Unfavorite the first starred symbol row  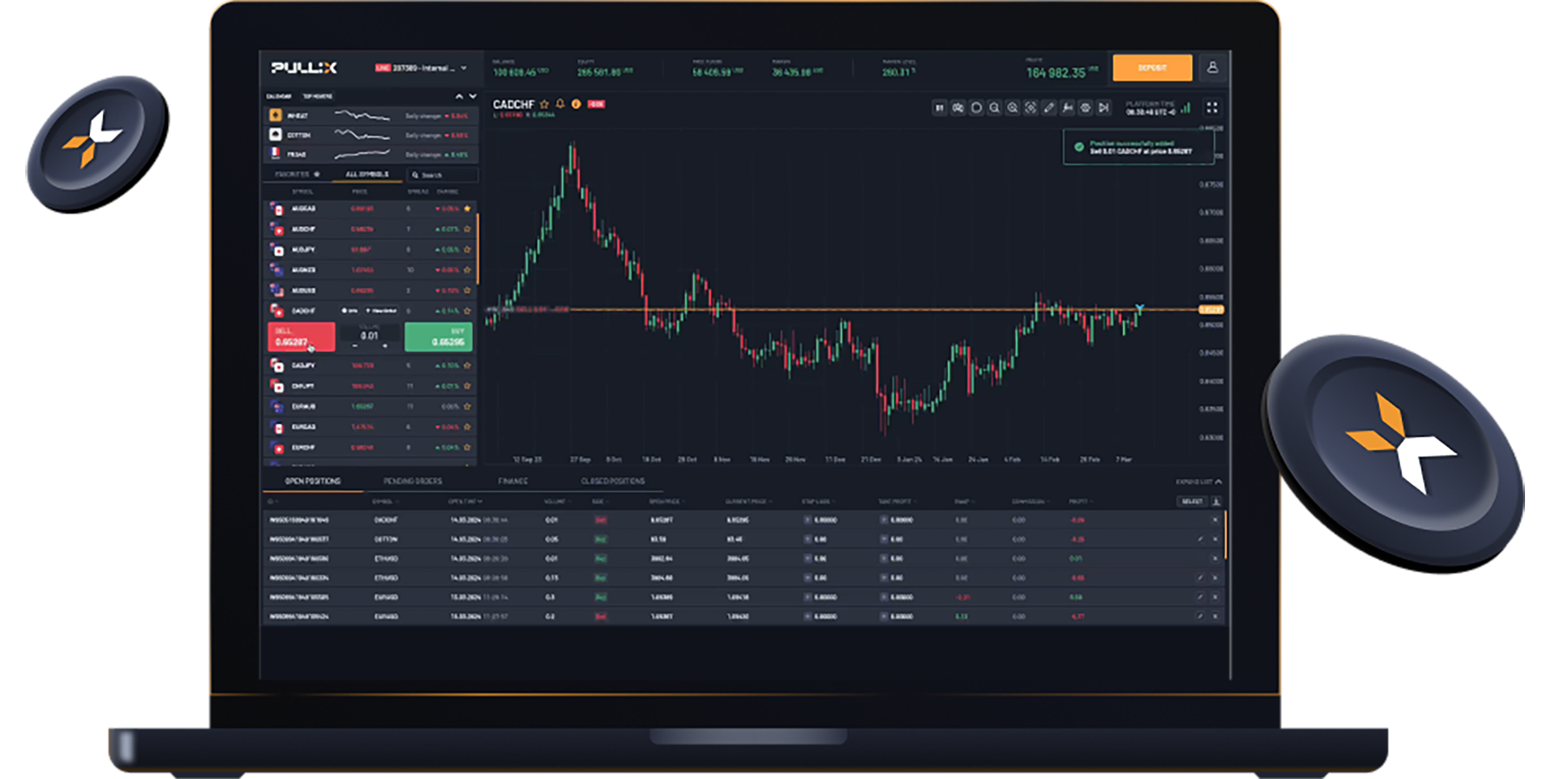tap(467, 208)
